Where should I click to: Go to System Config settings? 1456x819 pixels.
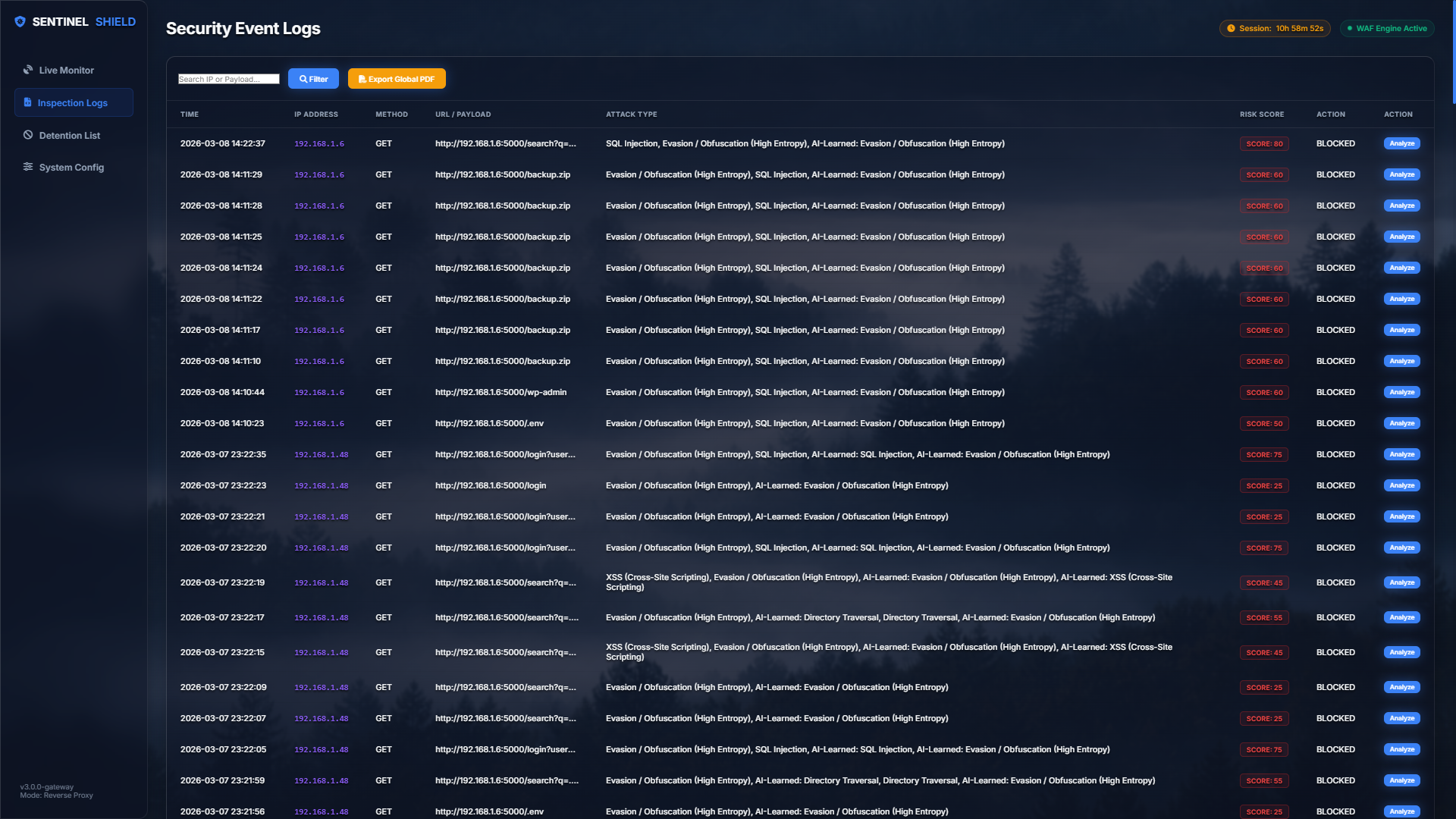71,168
